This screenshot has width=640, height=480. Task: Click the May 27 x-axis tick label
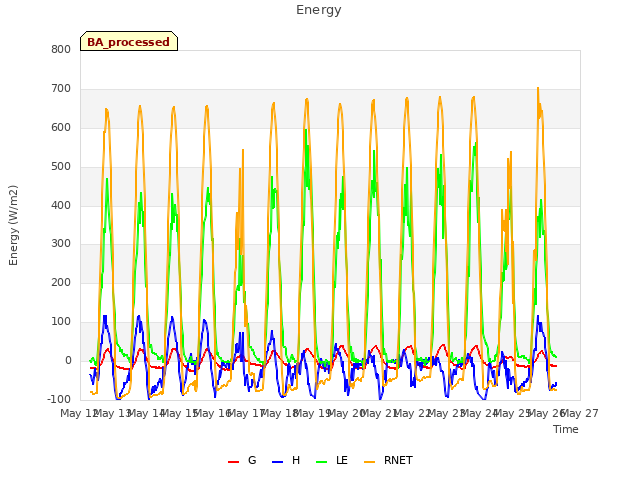pos(582,413)
